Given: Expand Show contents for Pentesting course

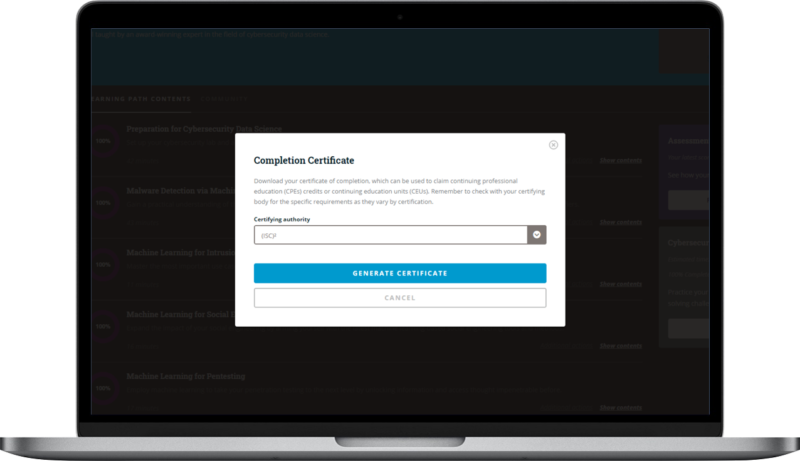Looking at the screenshot, I should pyautogui.click(x=620, y=407).
